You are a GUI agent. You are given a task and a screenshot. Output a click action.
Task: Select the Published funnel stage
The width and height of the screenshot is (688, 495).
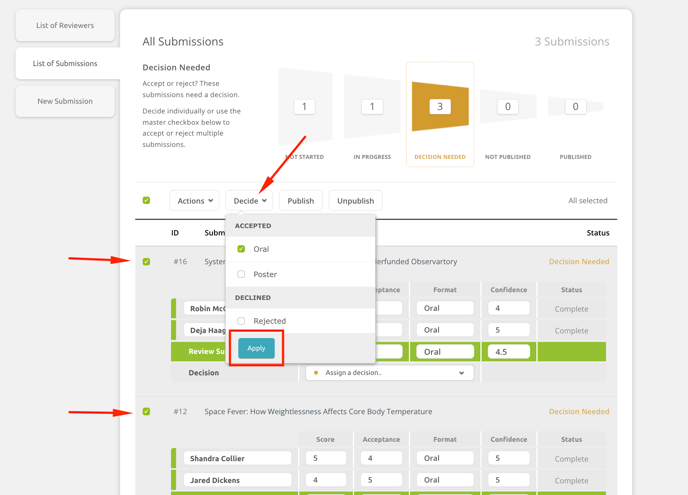[575, 107]
